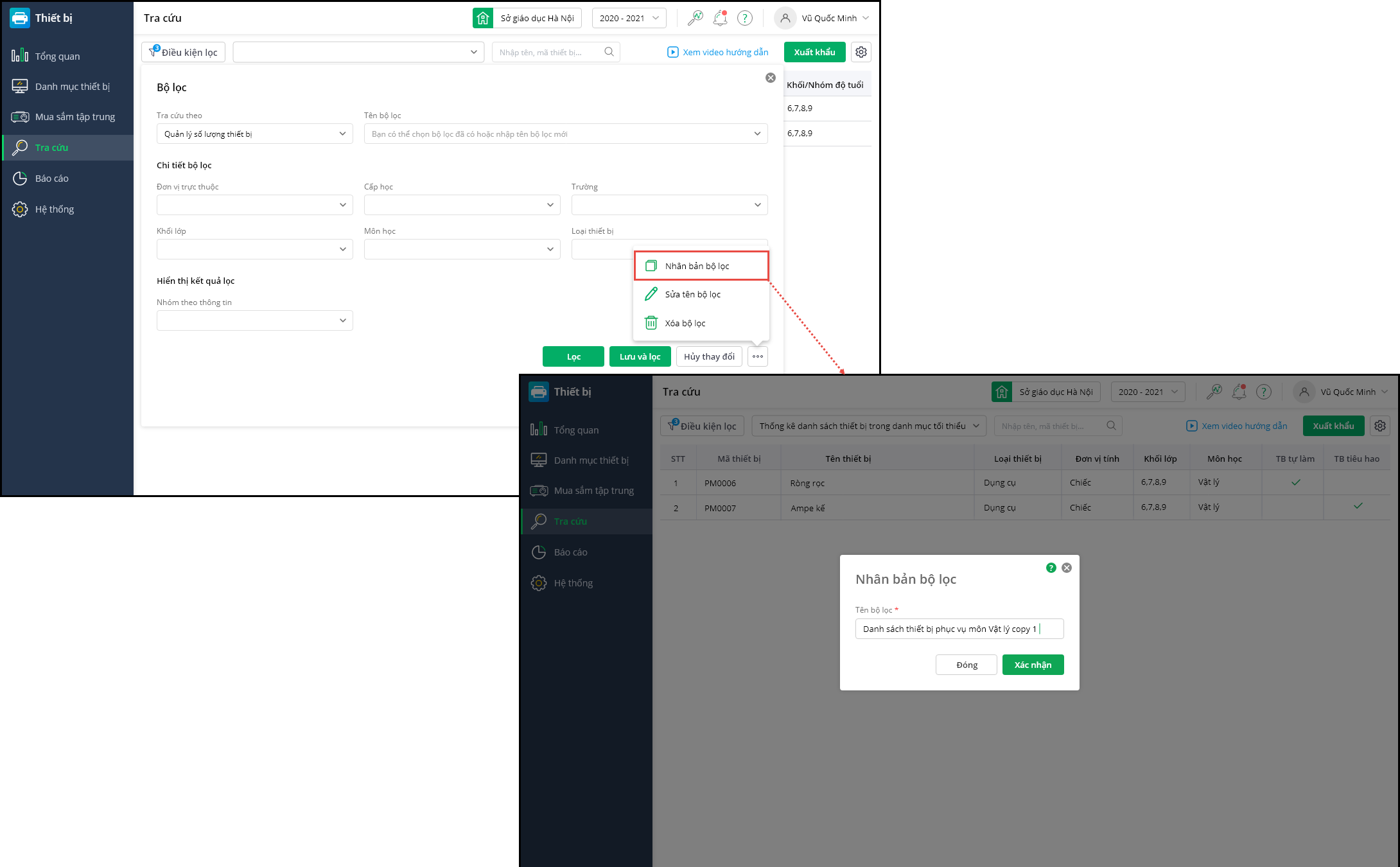Open Tổng quan from the sidebar

[57, 56]
